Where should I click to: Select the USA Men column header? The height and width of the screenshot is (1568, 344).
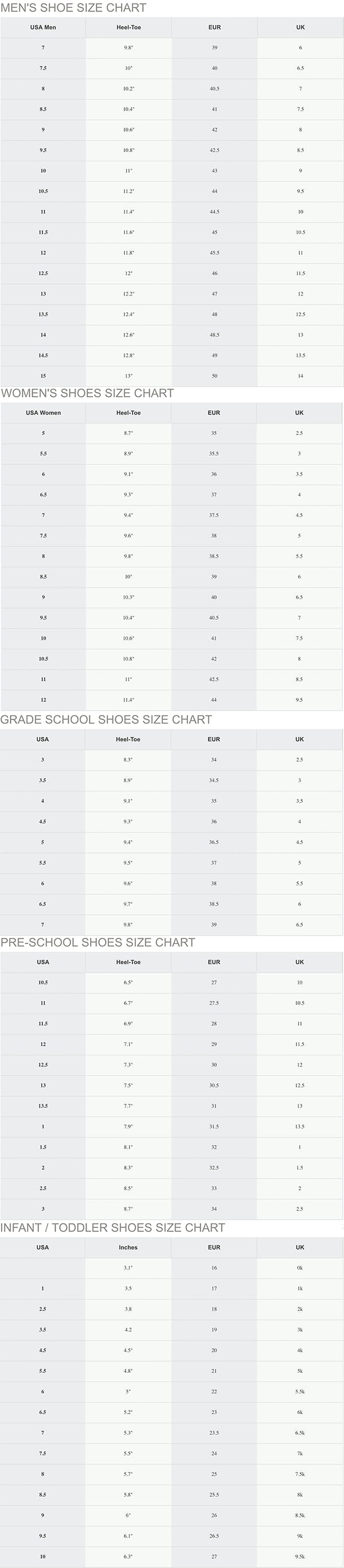coord(43,28)
